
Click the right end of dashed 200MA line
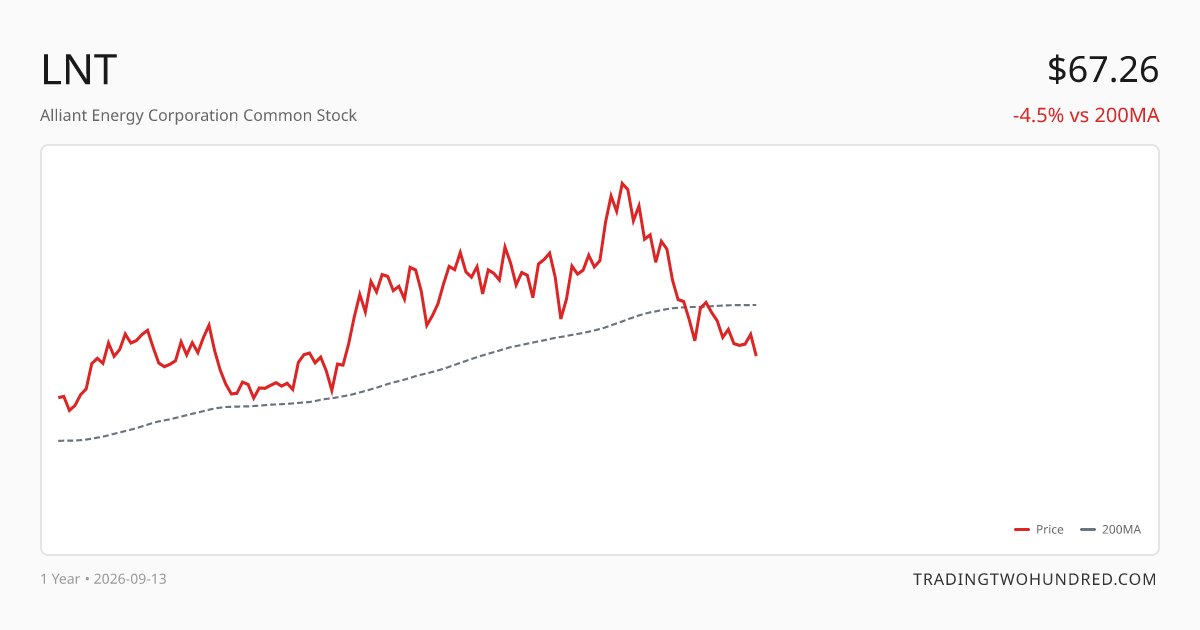click(x=756, y=305)
